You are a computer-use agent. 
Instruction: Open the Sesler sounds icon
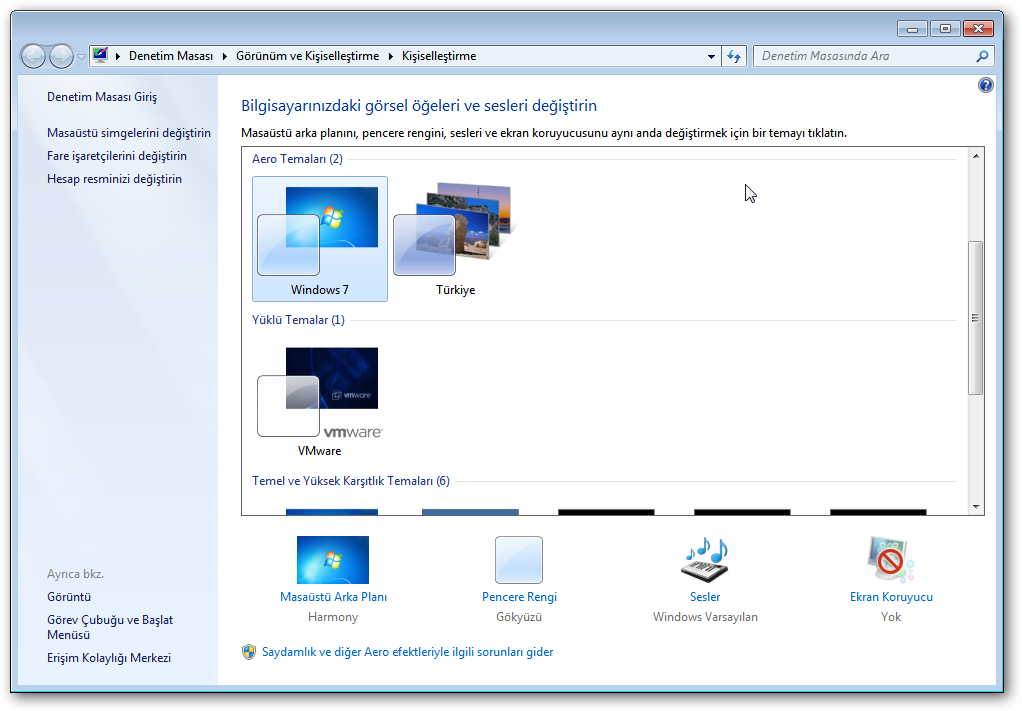tap(705, 560)
